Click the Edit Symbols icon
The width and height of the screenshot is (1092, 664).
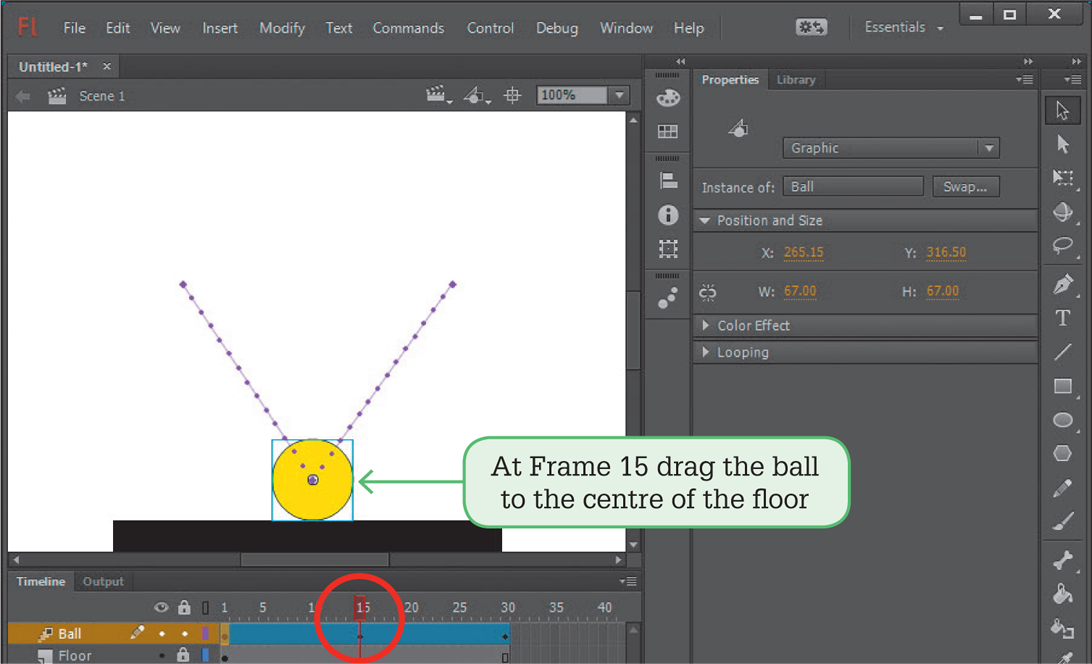coord(477,95)
